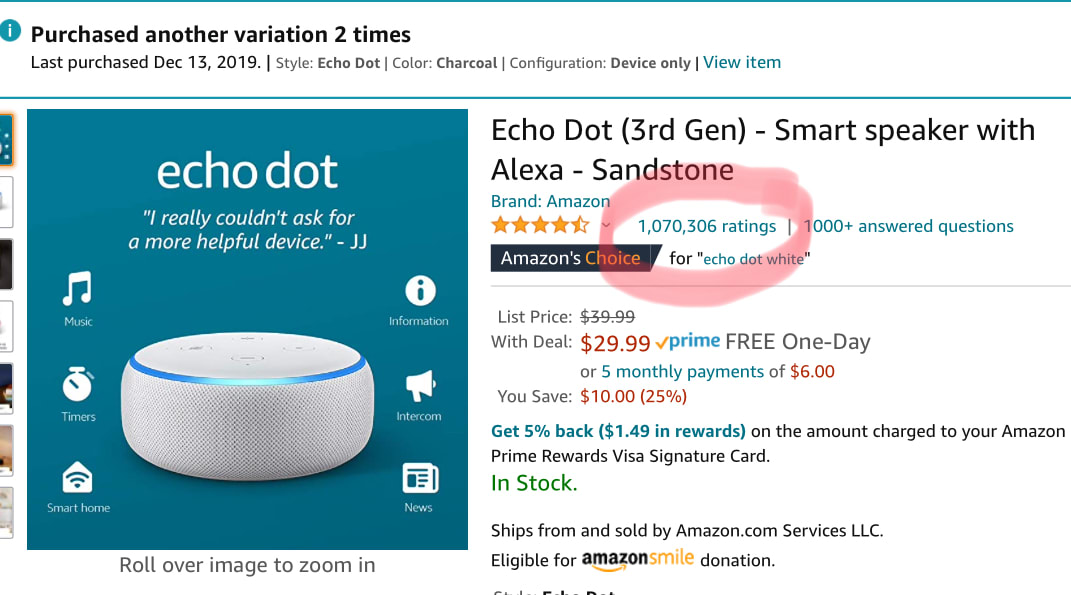The width and height of the screenshot is (1071, 595).
Task: Click the News newspaper icon
Action: pos(419,478)
